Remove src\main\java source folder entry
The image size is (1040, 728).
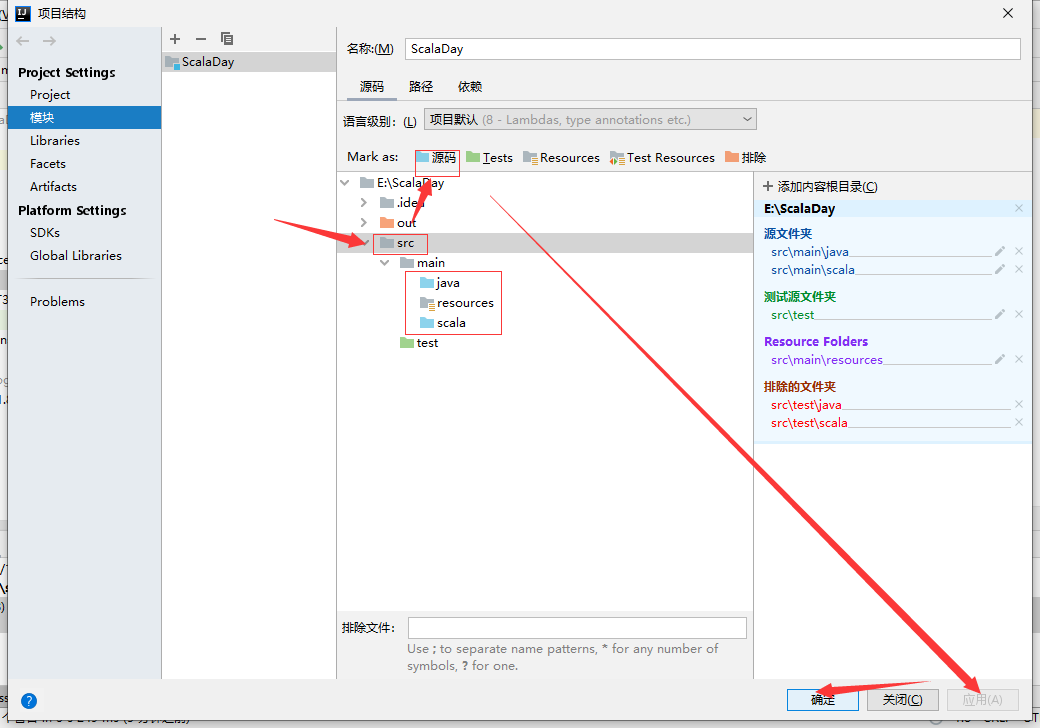(1019, 251)
